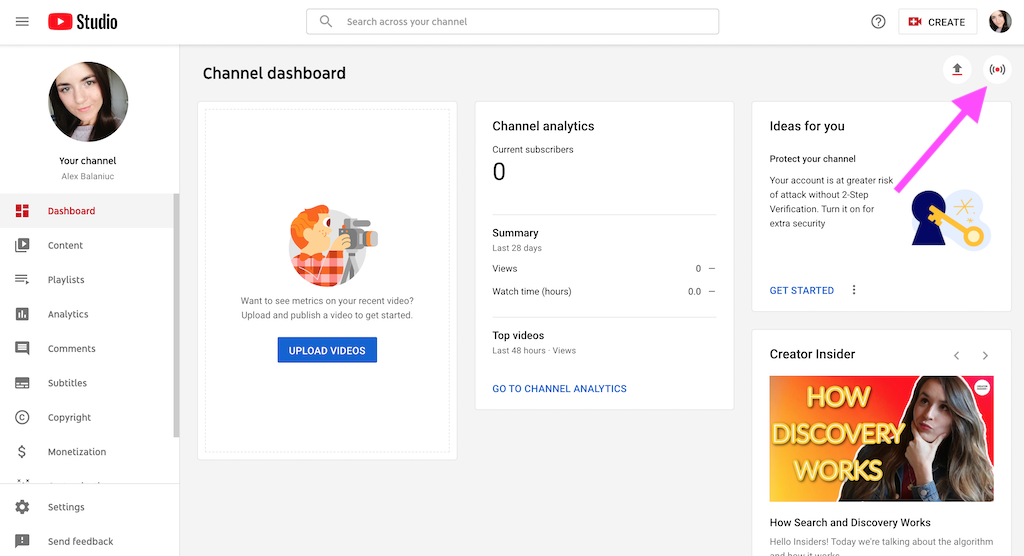Open the hamburger navigation menu
The width and height of the screenshot is (1024, 556).
(x=22, y=22)
